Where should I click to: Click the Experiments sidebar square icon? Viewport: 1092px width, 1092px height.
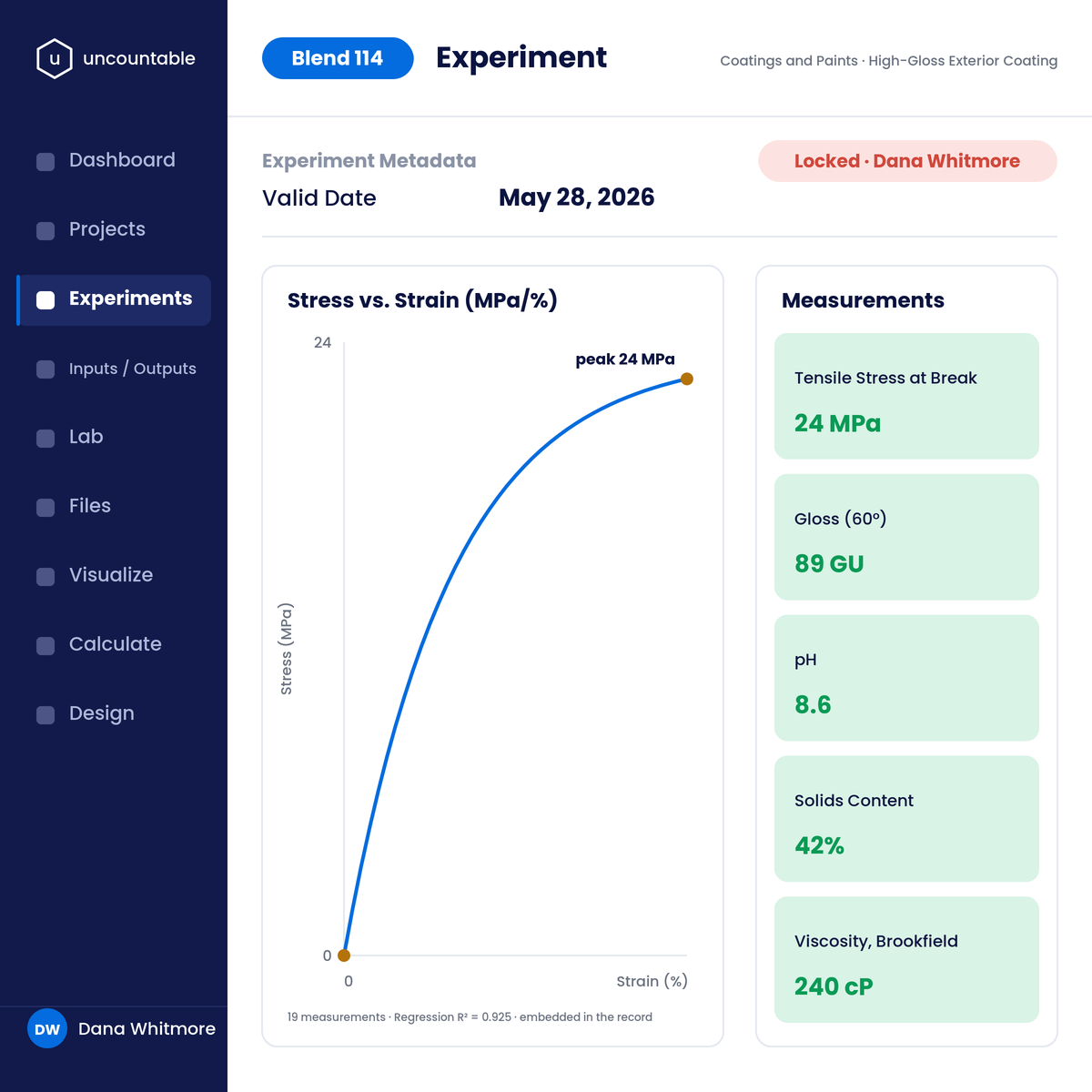[x=45, y=300]
